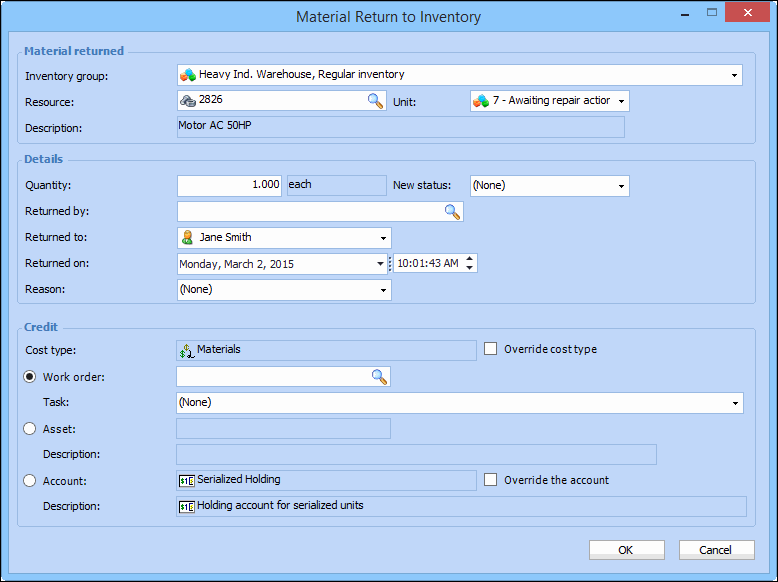
Task: Click the Resource field magnifier icon
Action: coord(375,100)
